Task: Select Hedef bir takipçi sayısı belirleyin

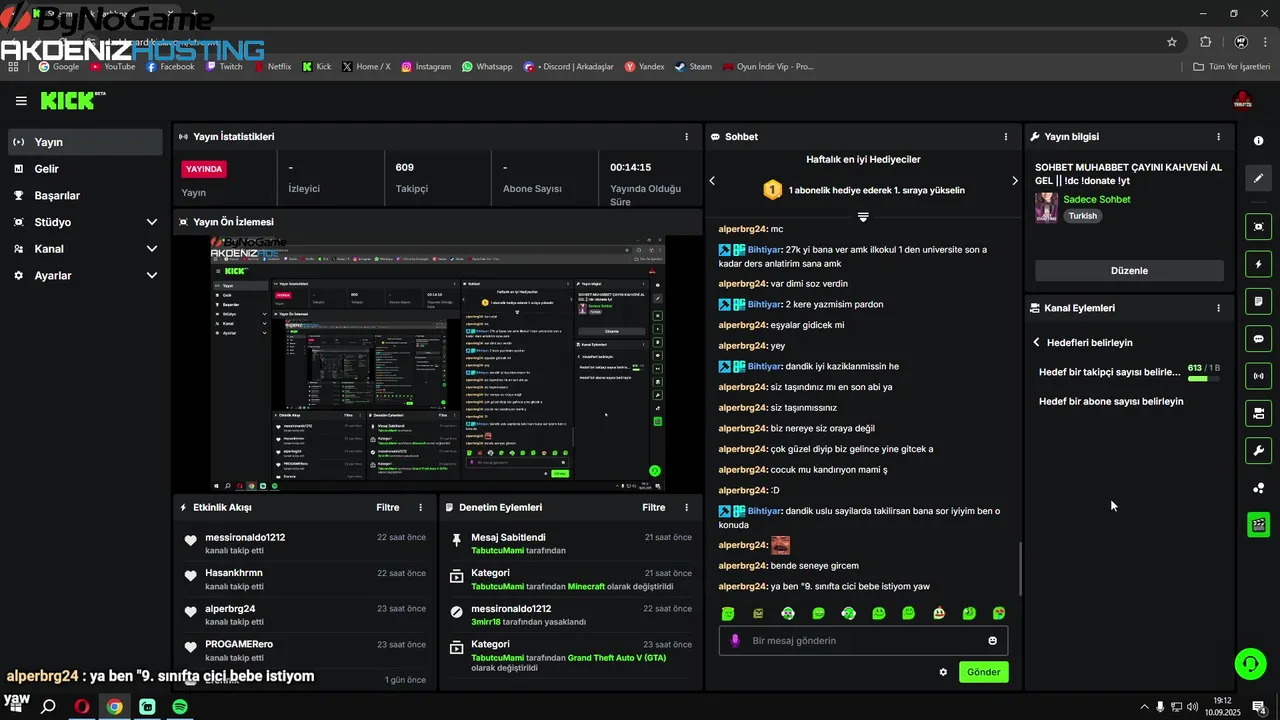Action: coord(1110,372)
